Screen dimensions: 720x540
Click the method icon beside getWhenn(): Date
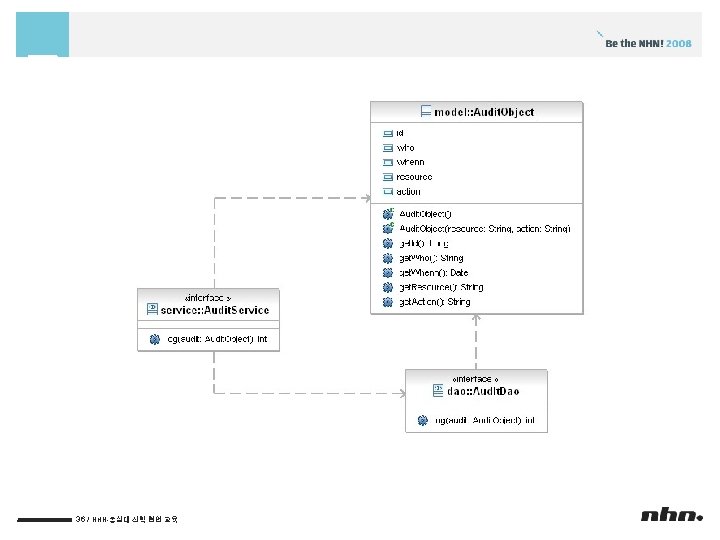388,273
